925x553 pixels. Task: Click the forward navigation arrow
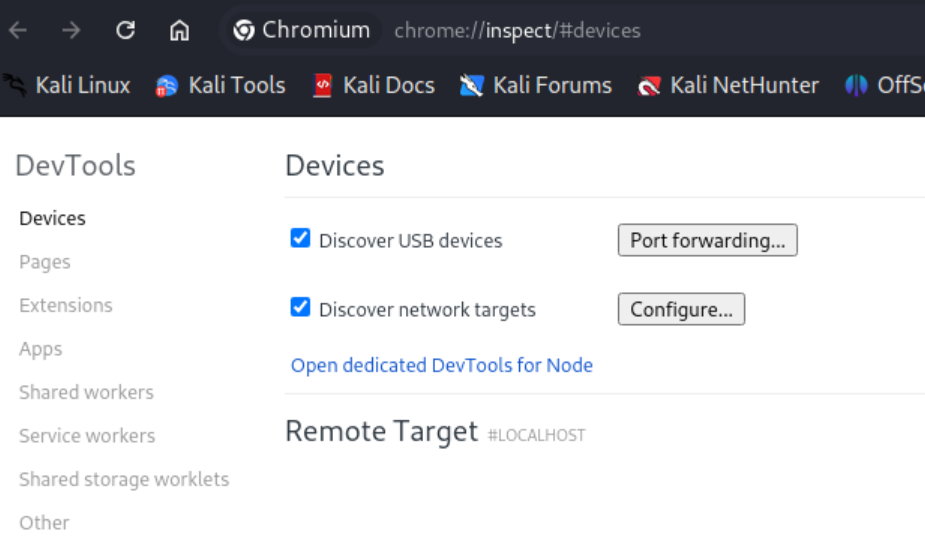(x=71, y=30)
